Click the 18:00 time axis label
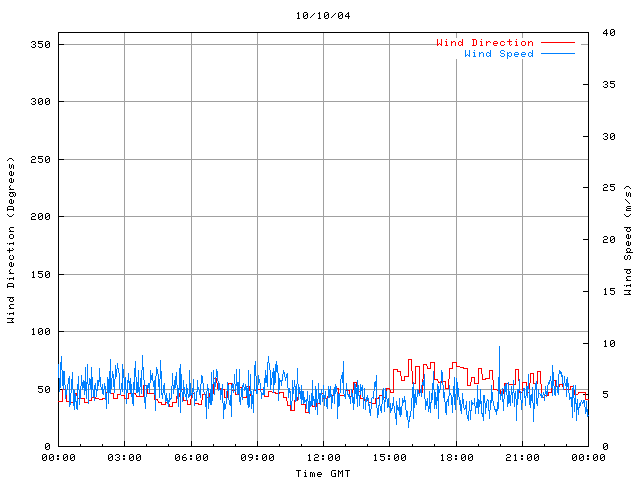 click(x=456, y=458)
